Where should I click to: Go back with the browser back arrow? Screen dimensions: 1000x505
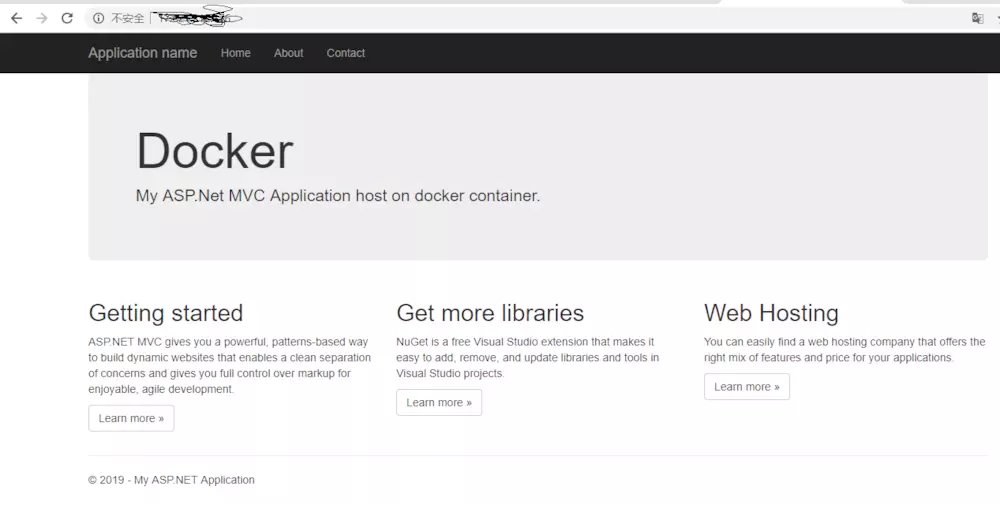point(17,18)
